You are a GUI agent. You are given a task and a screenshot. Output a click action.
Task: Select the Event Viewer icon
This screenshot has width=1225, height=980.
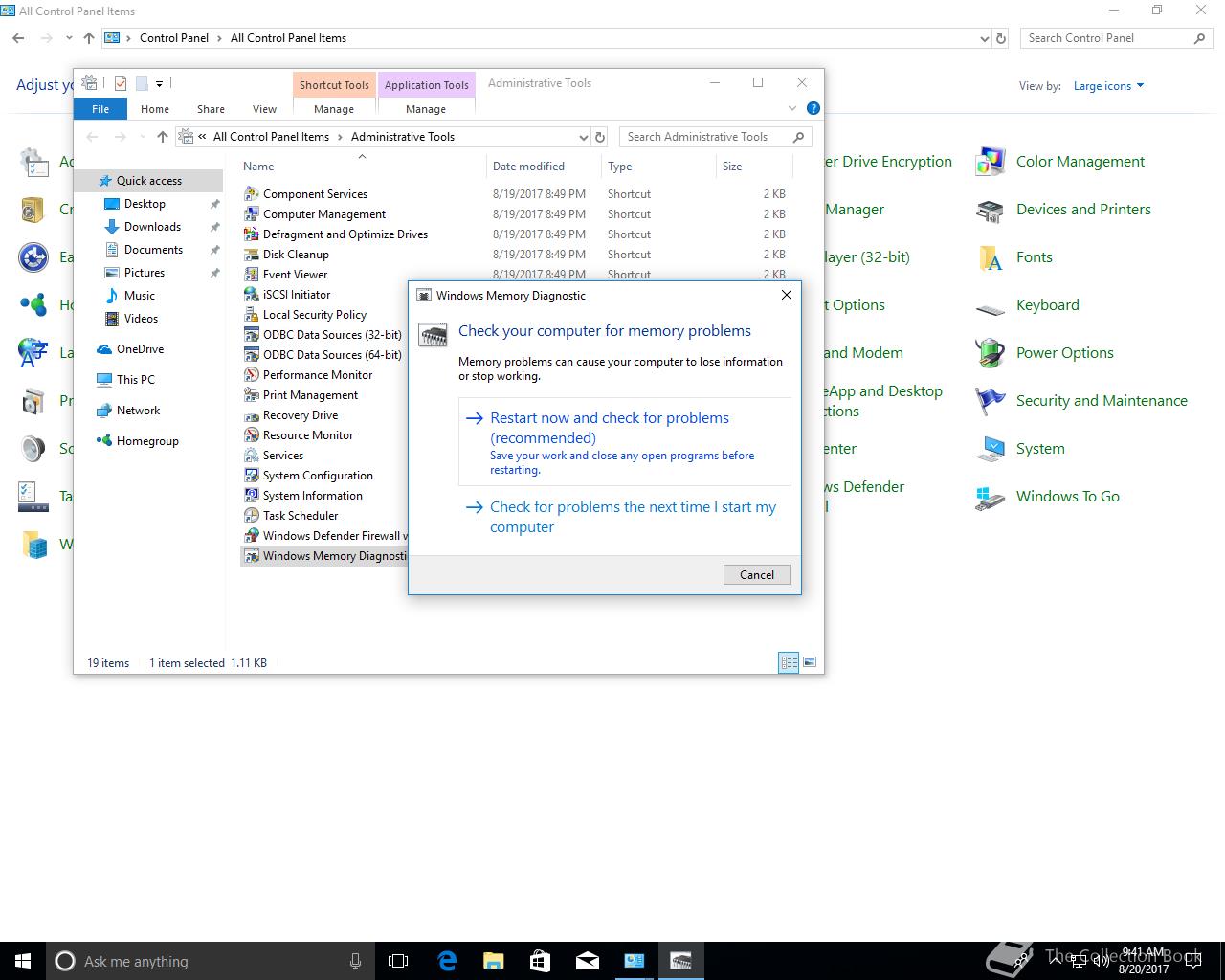click(x=252, y=274)
